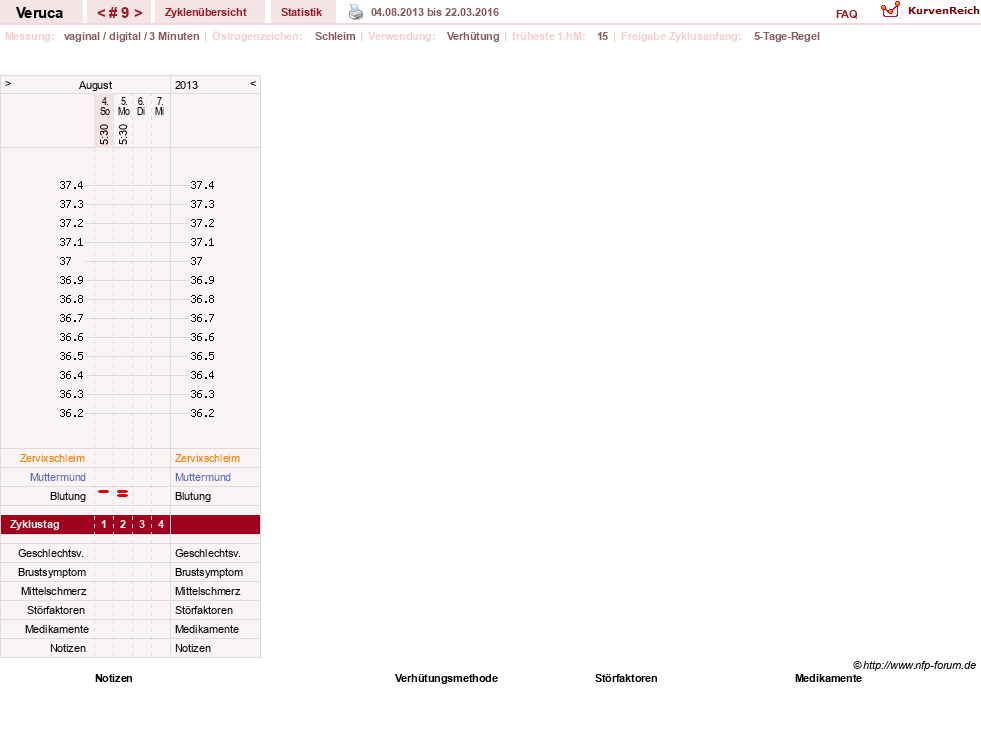Go to previous cycle with left arrow next to #9
The height and width of the screenshot is (737, 981).
[101, 13]
